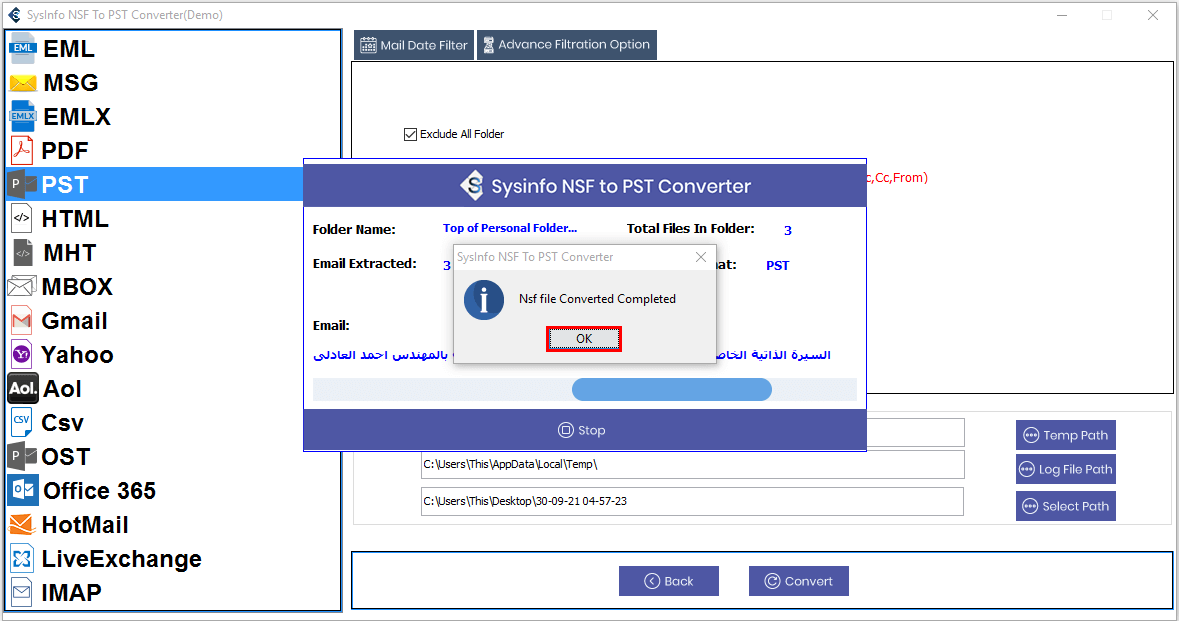Select the OST format icon
Screen dimensions: 1179x621
click(x=22, y=456)
